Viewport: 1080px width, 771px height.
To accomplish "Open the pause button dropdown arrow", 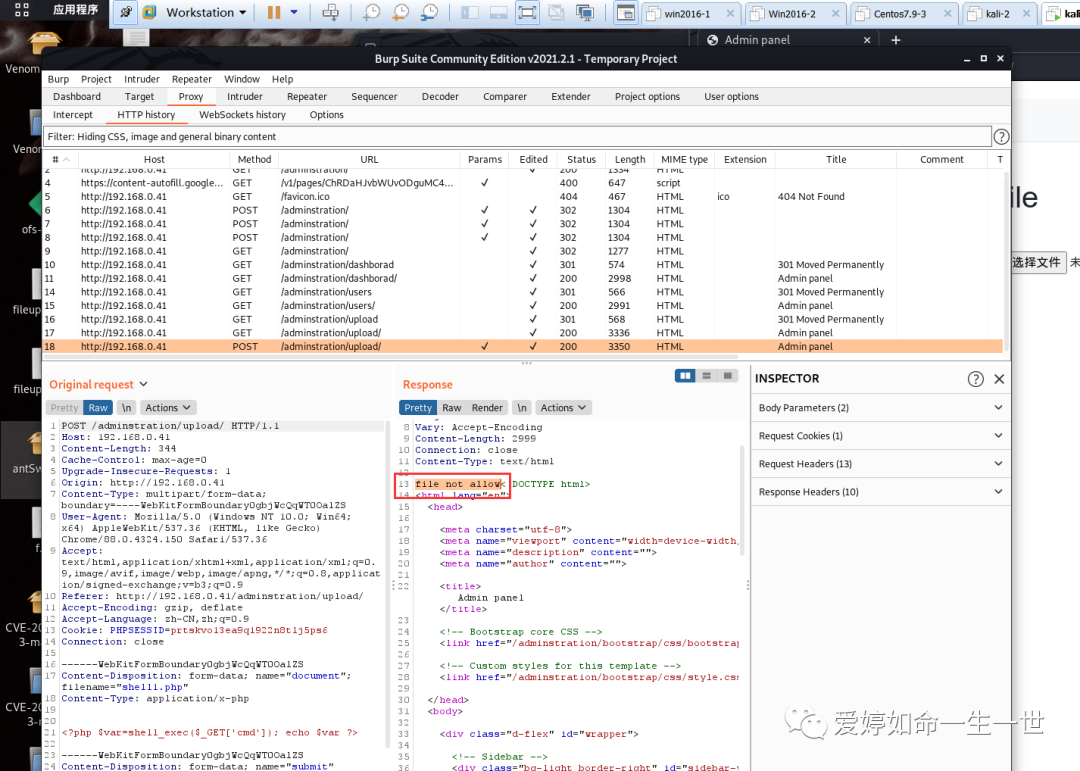I will click(294, 12).
